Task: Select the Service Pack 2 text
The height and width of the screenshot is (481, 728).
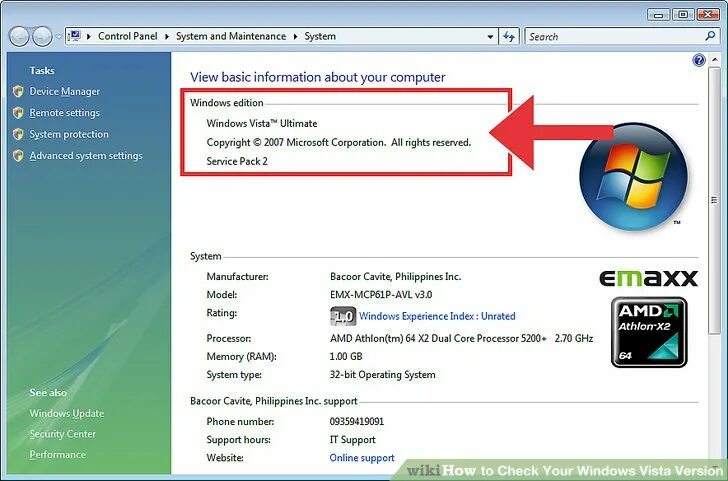Action: (237, 161)
